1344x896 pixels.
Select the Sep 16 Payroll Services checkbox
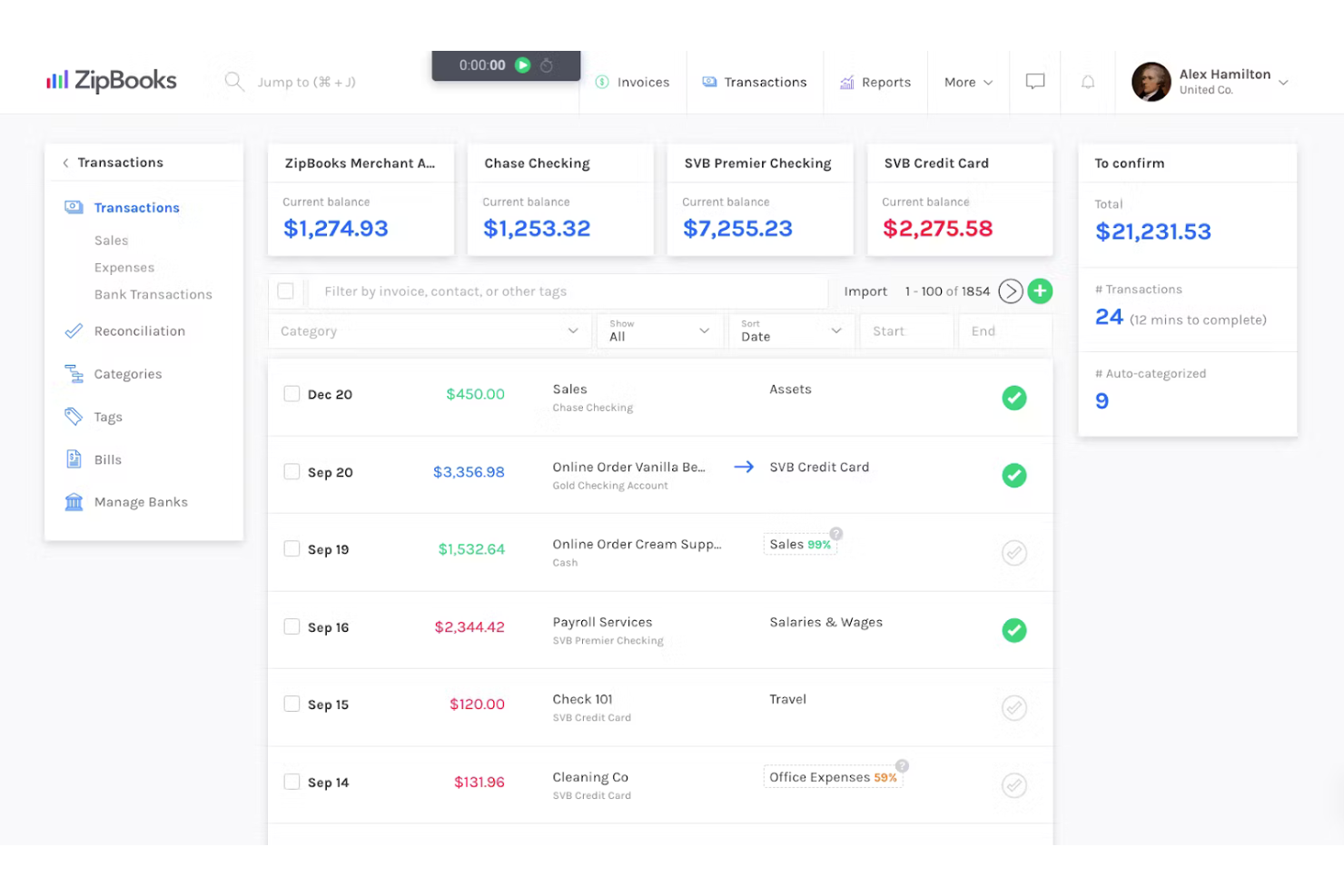click(x=292, y=626)
